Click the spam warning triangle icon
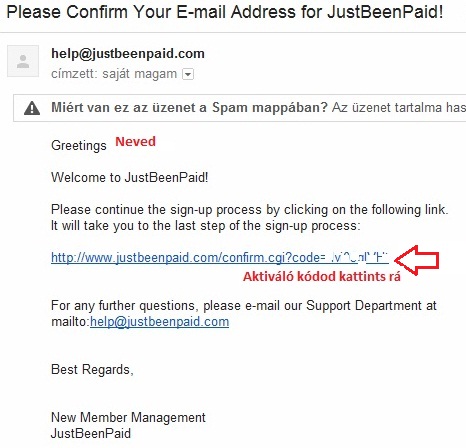Image resolution: width=466 pixels, height=448 pixels. pyautogui.click(x=32, y=108)
